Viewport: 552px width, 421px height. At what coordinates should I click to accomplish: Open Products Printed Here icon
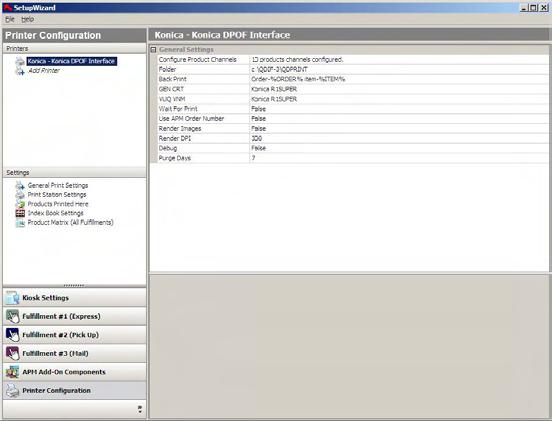tap(20, 204)
